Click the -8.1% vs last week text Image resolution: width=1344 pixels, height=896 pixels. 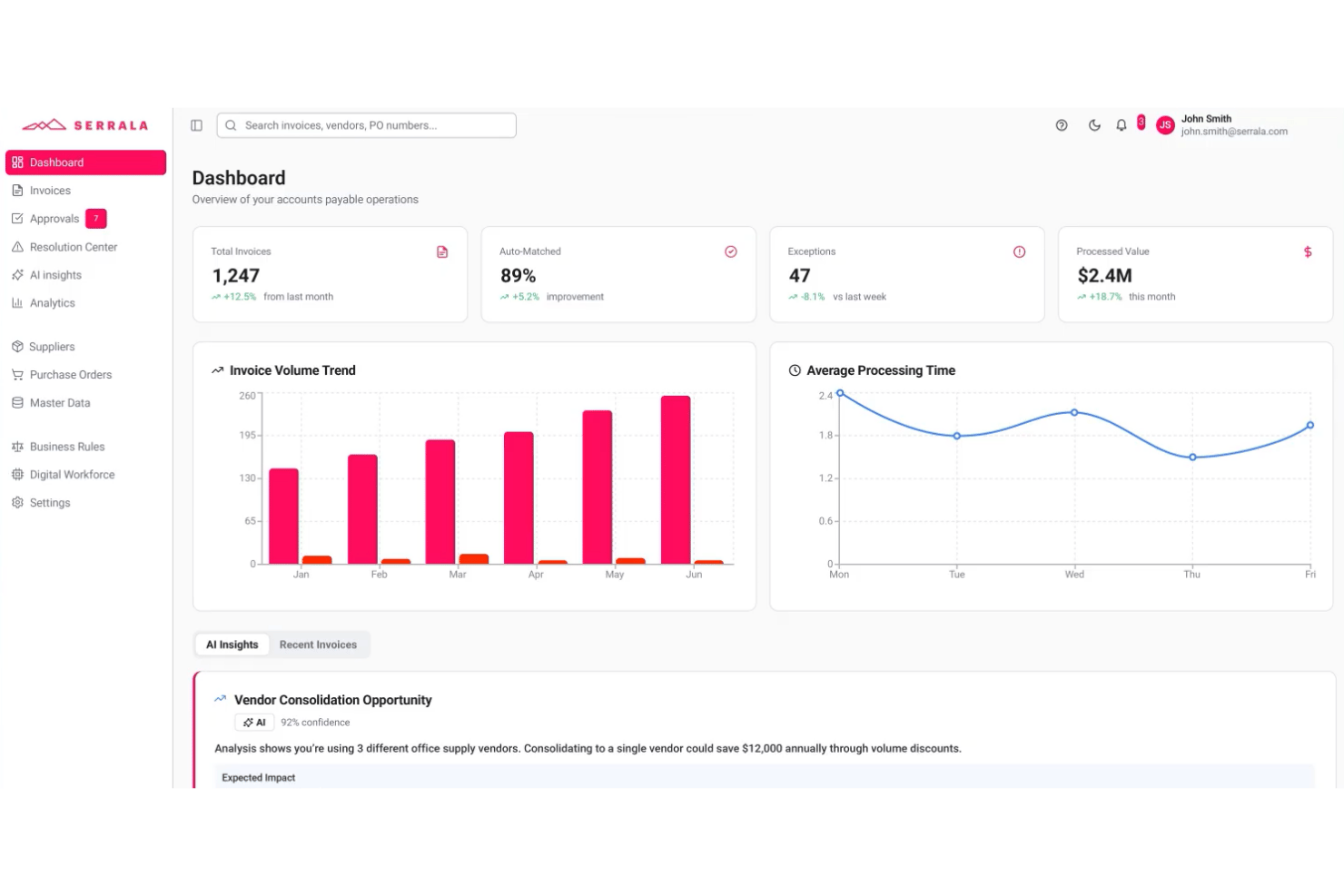point(837,297)
